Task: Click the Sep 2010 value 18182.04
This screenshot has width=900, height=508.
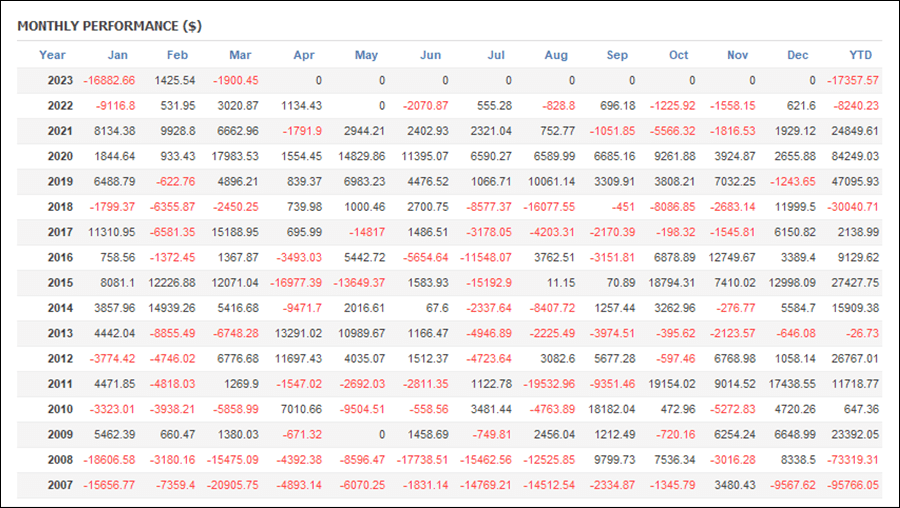Action: (x=612, y=409)
